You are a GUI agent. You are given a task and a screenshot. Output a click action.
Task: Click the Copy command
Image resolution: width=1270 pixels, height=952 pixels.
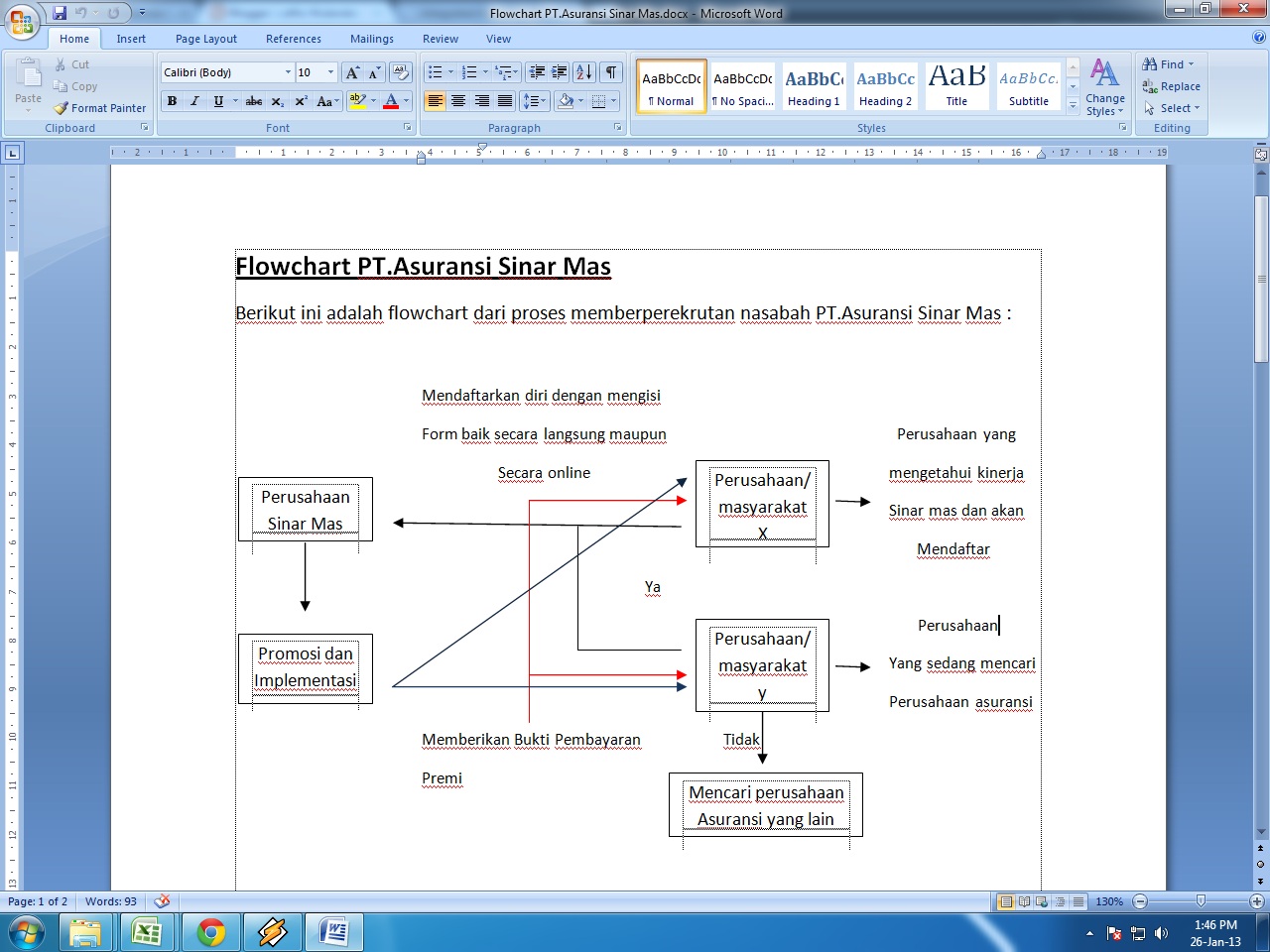click(75, 86)
